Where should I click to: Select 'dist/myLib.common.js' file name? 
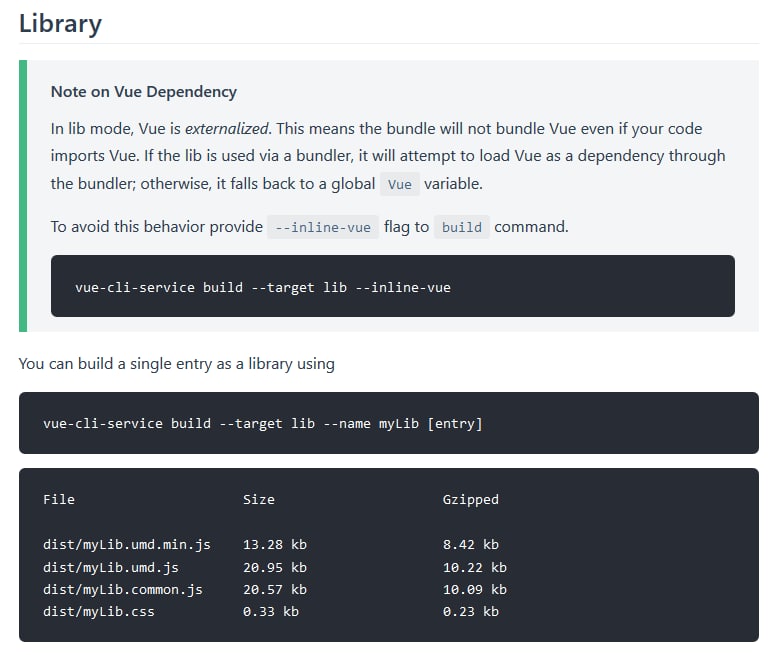coord(123,589)
